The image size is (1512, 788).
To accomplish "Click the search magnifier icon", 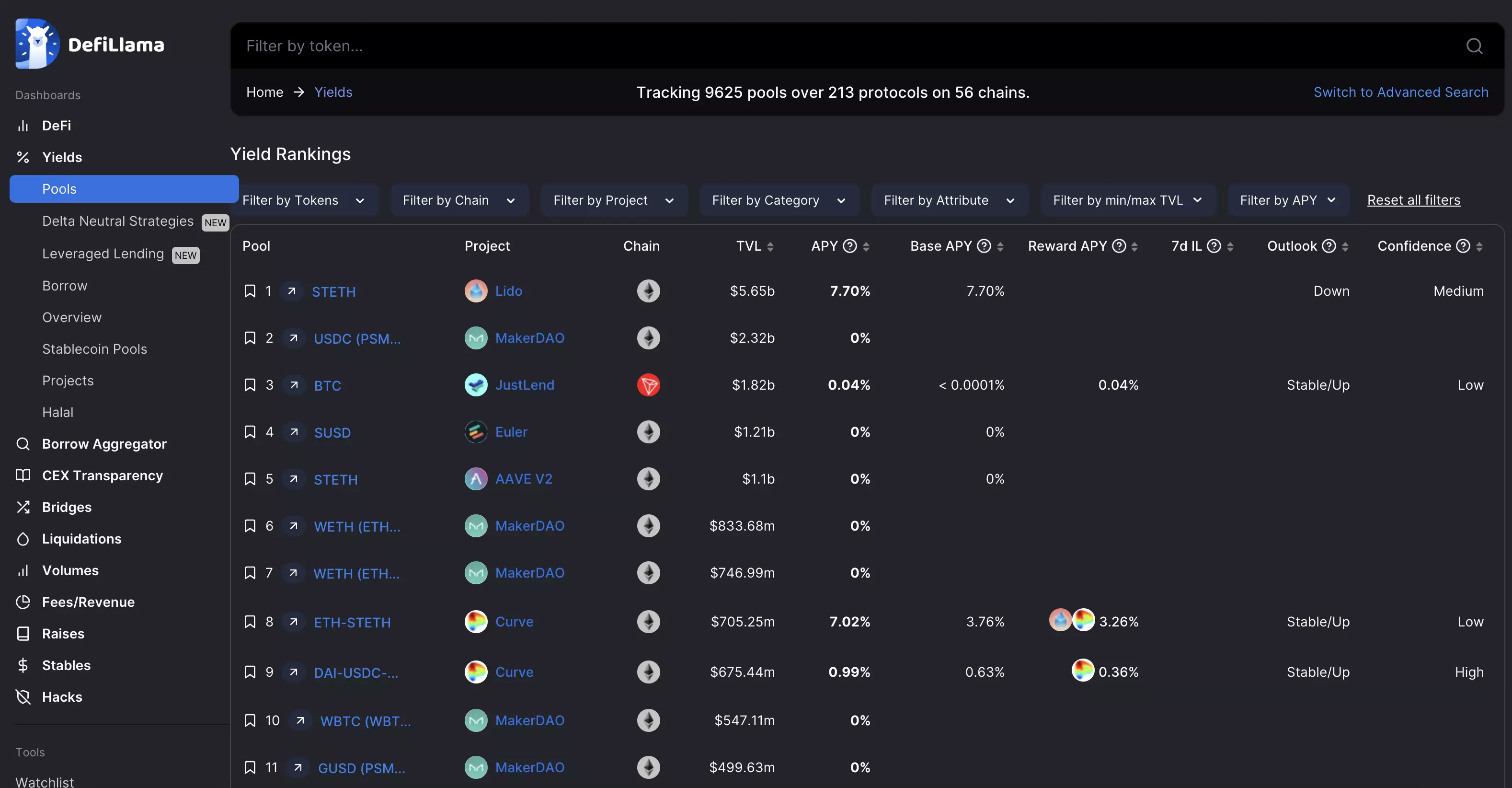I will pyautogui.click(x=1474, y=46).
